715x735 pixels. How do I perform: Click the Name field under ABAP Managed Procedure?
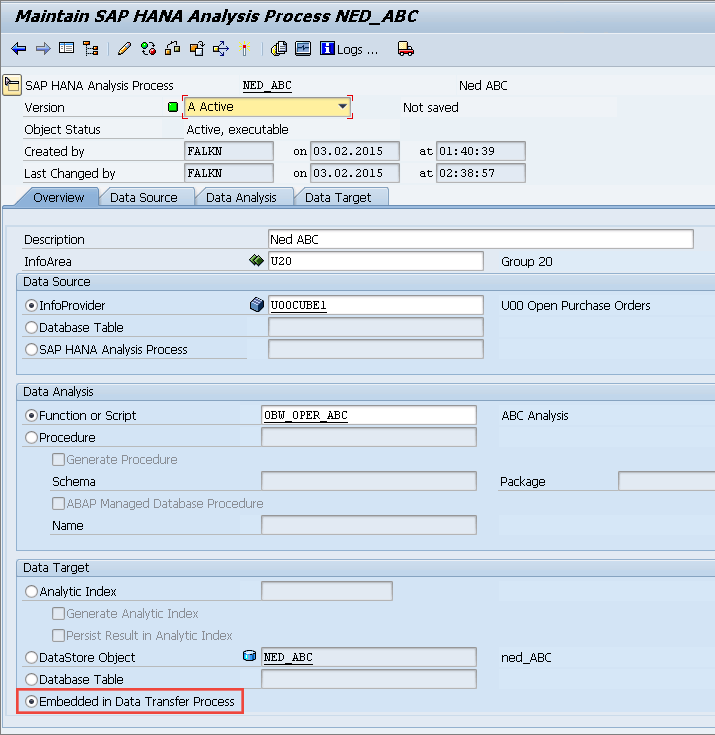pos(369,525)
